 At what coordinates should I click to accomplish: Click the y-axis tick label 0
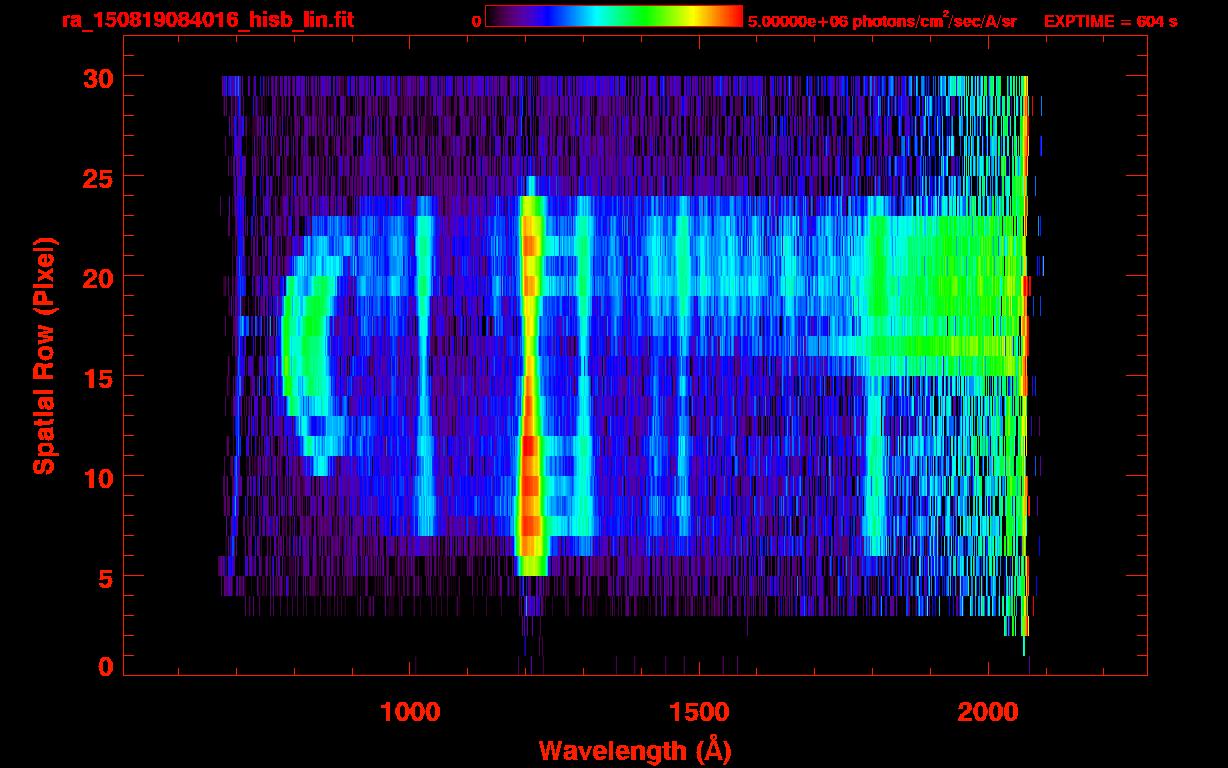[104, 666]
